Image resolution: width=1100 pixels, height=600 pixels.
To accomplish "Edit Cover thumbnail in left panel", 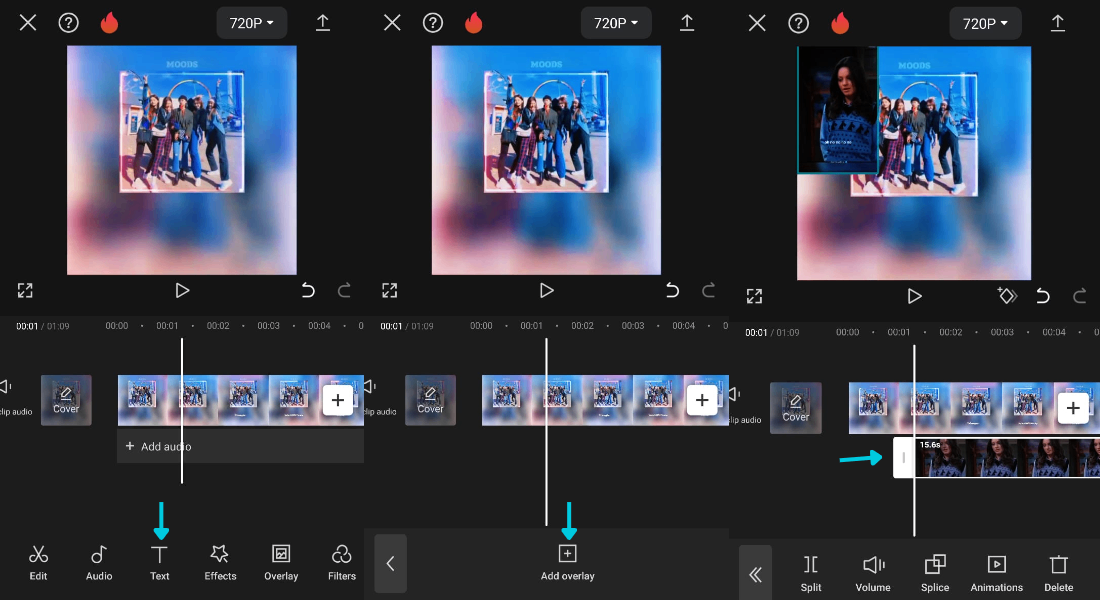I will 66,400.
